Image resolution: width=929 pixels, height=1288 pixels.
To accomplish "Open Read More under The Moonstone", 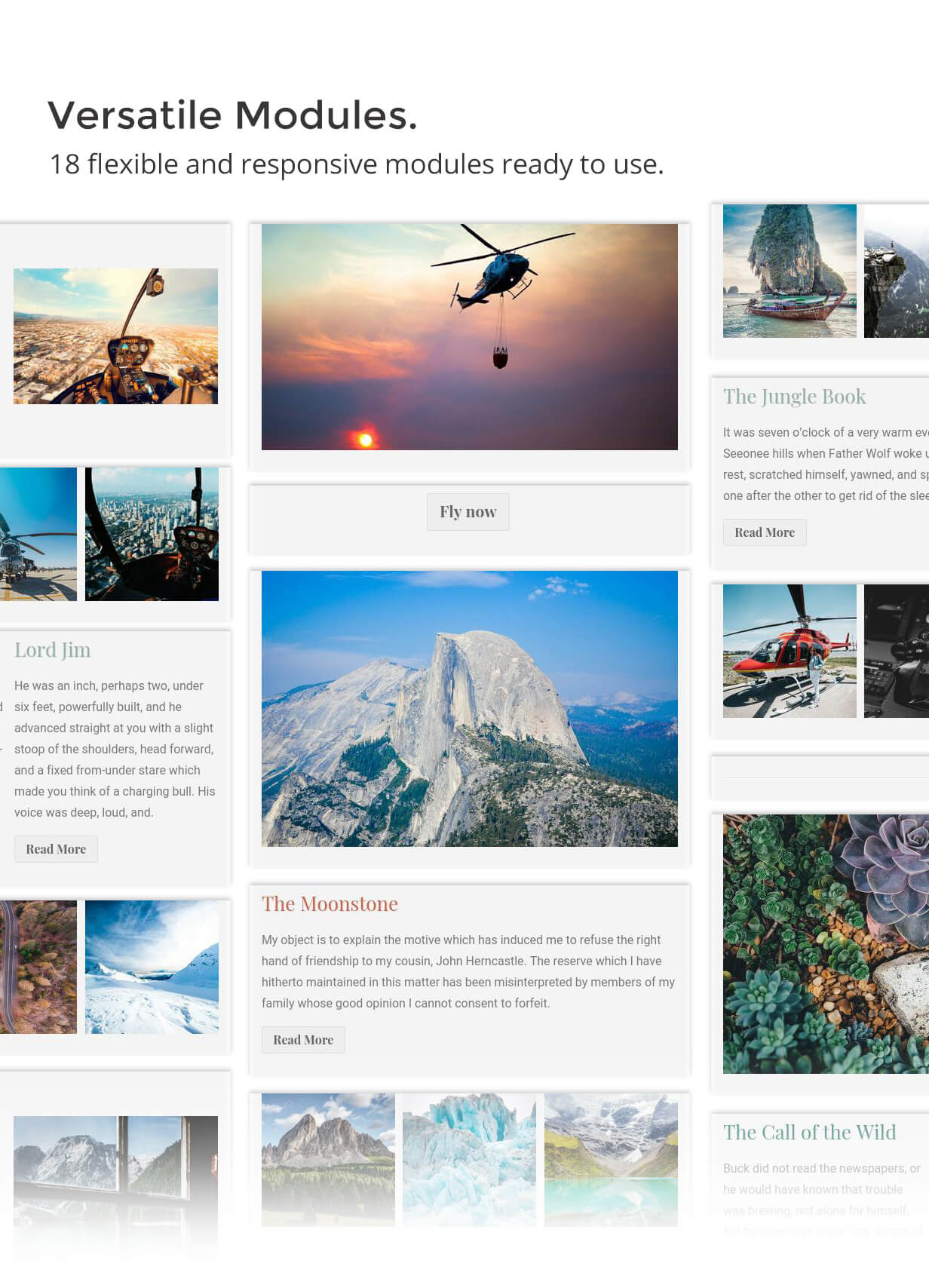I will coord(303,1040).
